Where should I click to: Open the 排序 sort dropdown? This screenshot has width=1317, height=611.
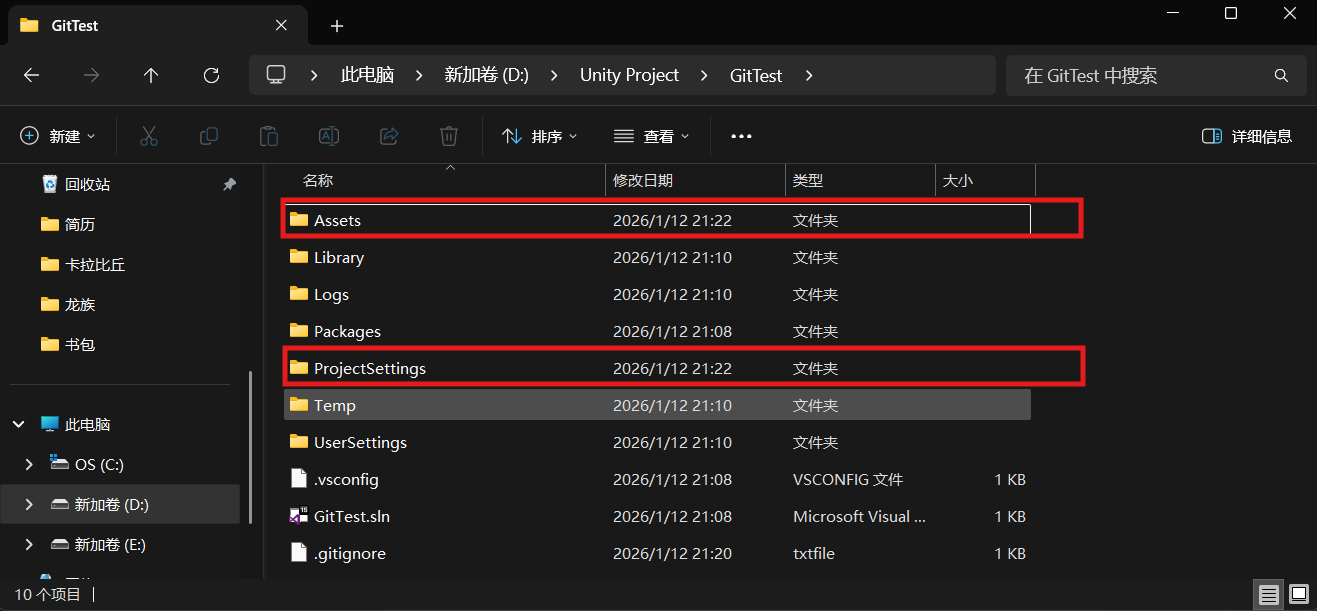point(540,136)
